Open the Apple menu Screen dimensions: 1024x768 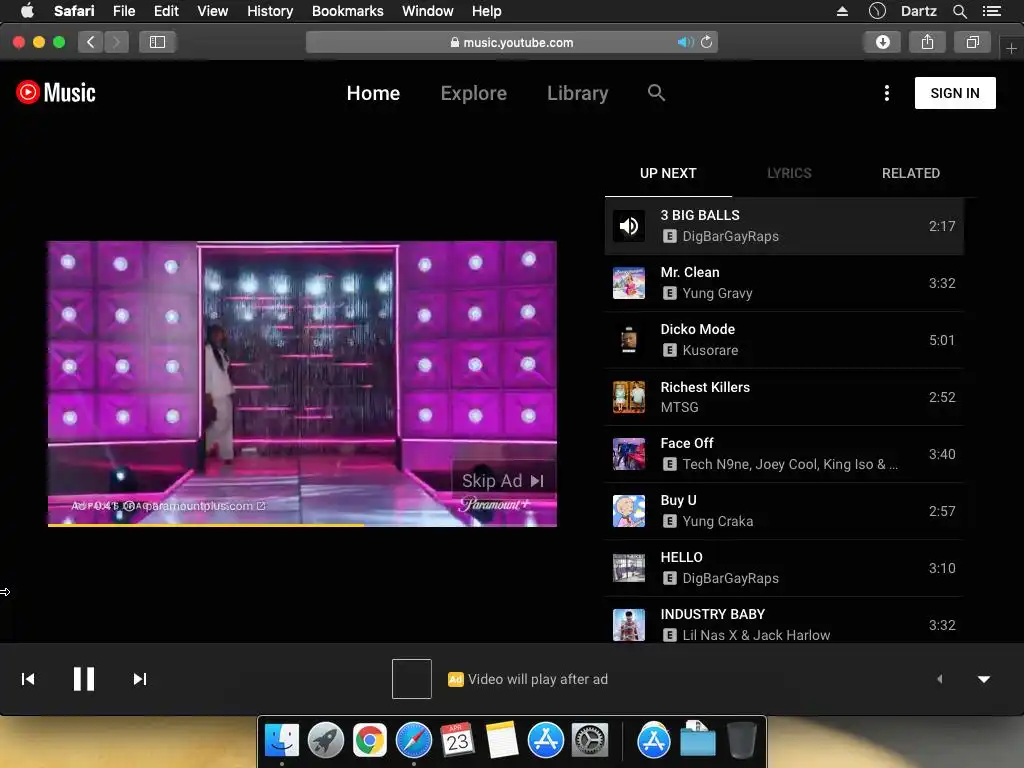[x=27, y=11]
